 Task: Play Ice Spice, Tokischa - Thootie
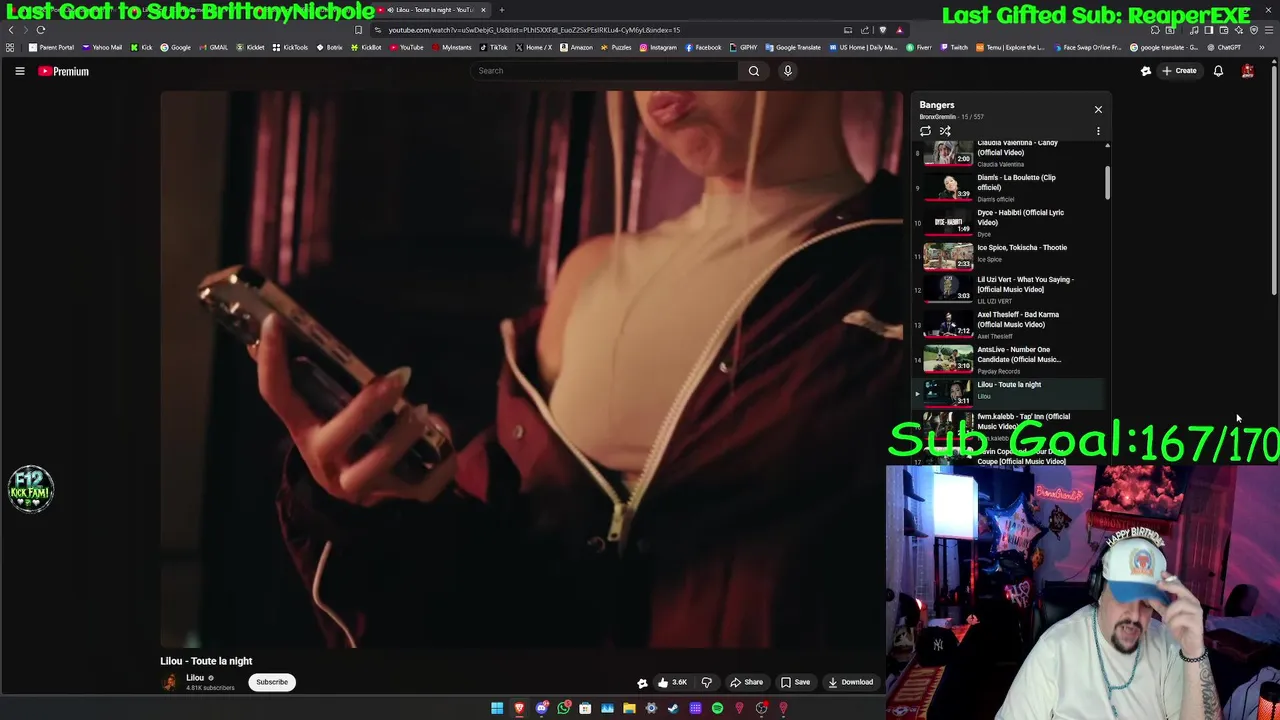pos(1008,257)
